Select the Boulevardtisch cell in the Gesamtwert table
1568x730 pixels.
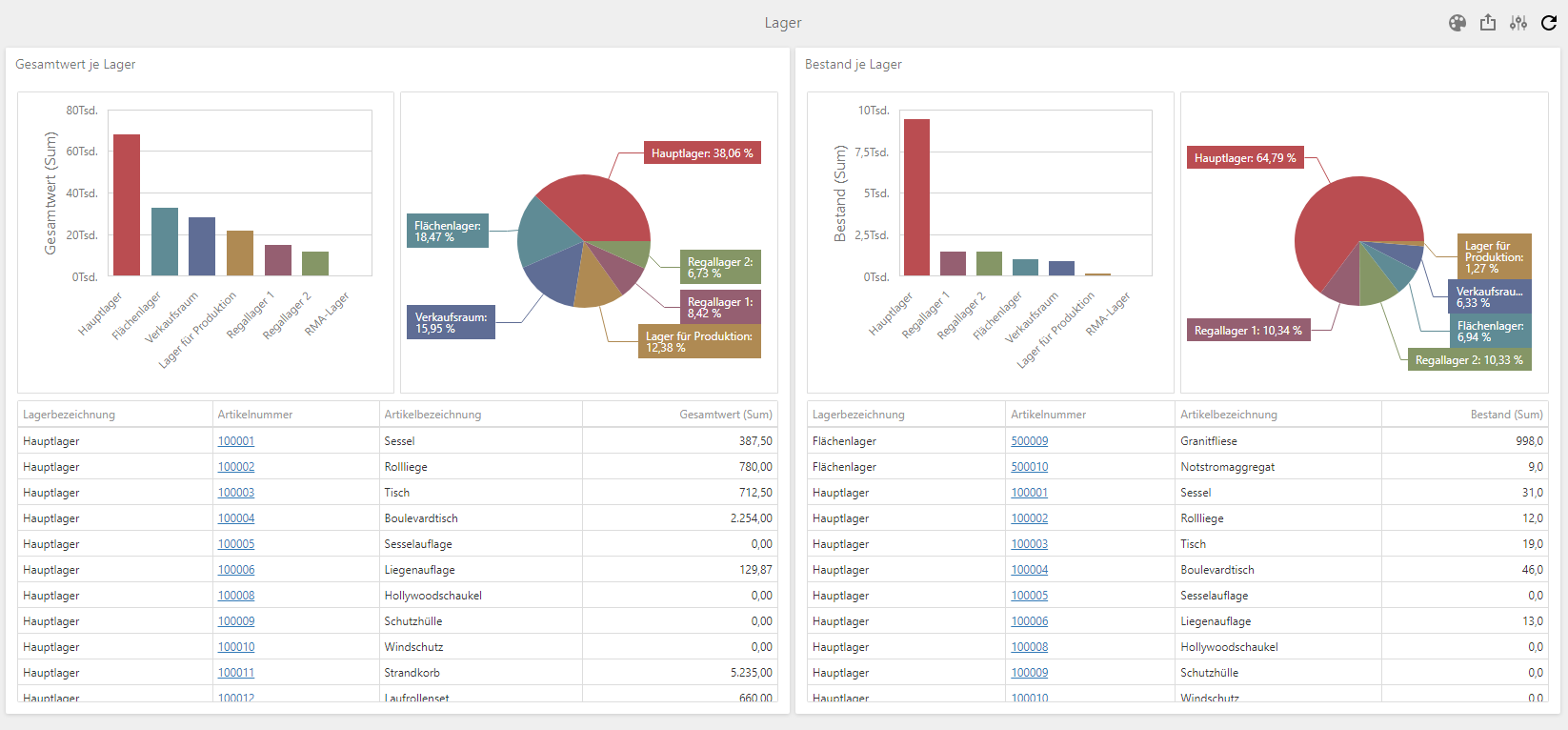(421, 518)
